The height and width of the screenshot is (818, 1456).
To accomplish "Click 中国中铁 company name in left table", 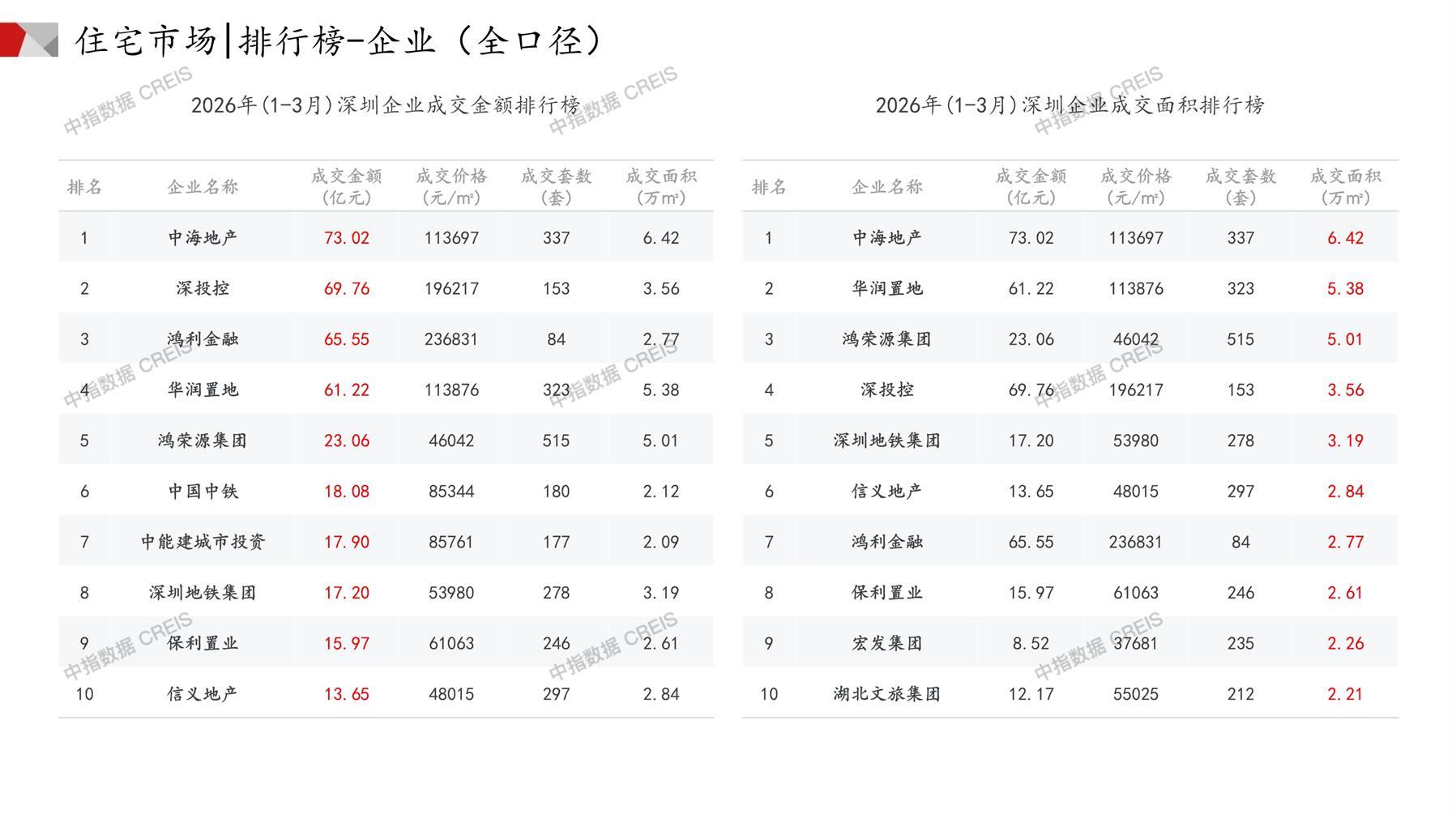I will [203, 492].
